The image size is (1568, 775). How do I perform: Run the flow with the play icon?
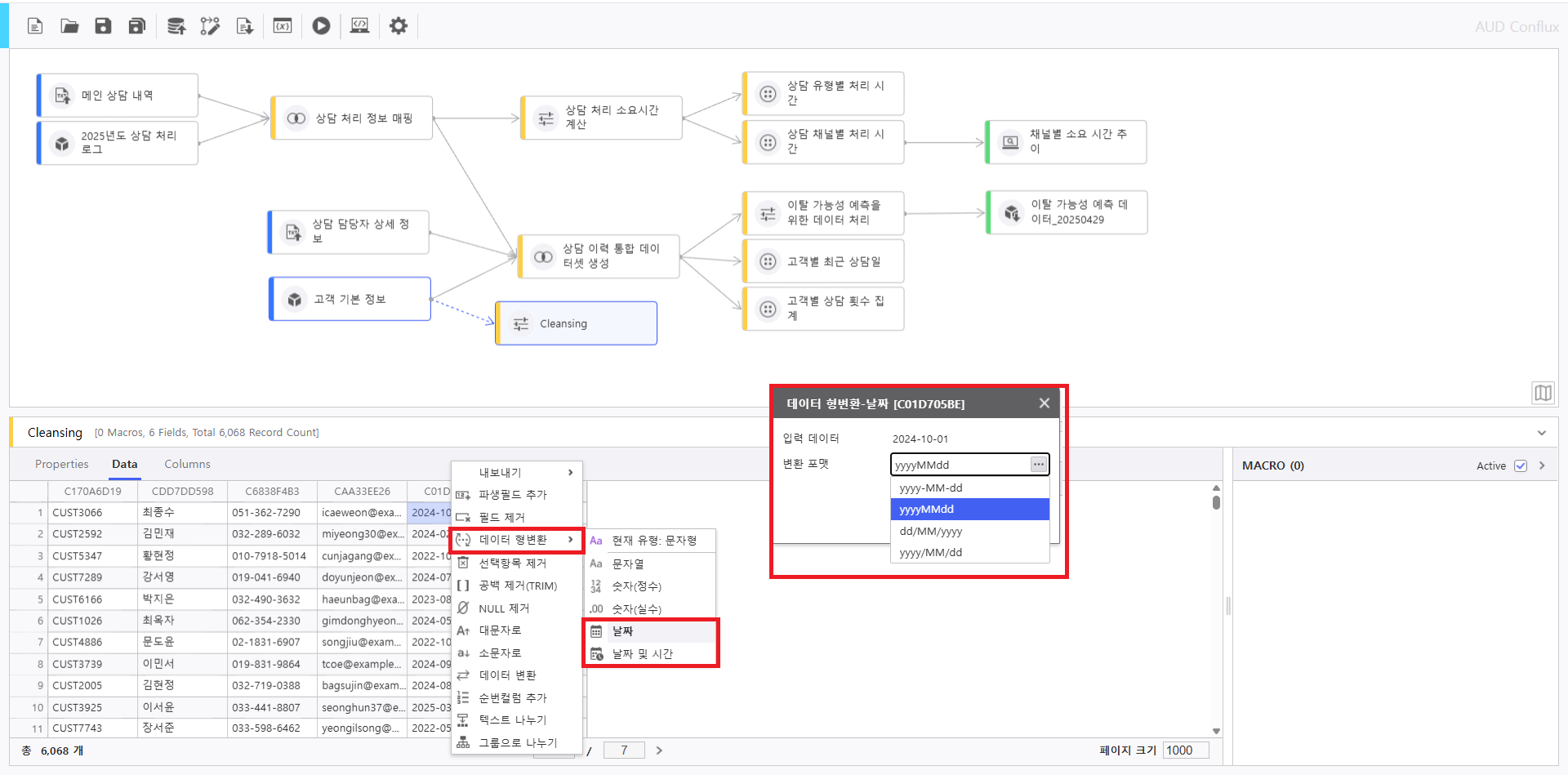click(x=321, y=26)
